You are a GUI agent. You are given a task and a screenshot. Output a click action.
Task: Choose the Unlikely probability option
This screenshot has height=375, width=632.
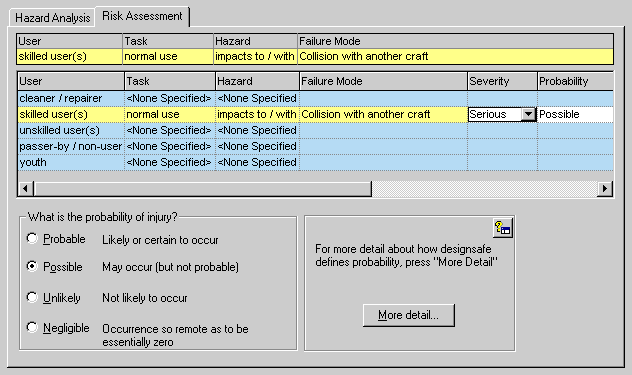coord(32,297)
